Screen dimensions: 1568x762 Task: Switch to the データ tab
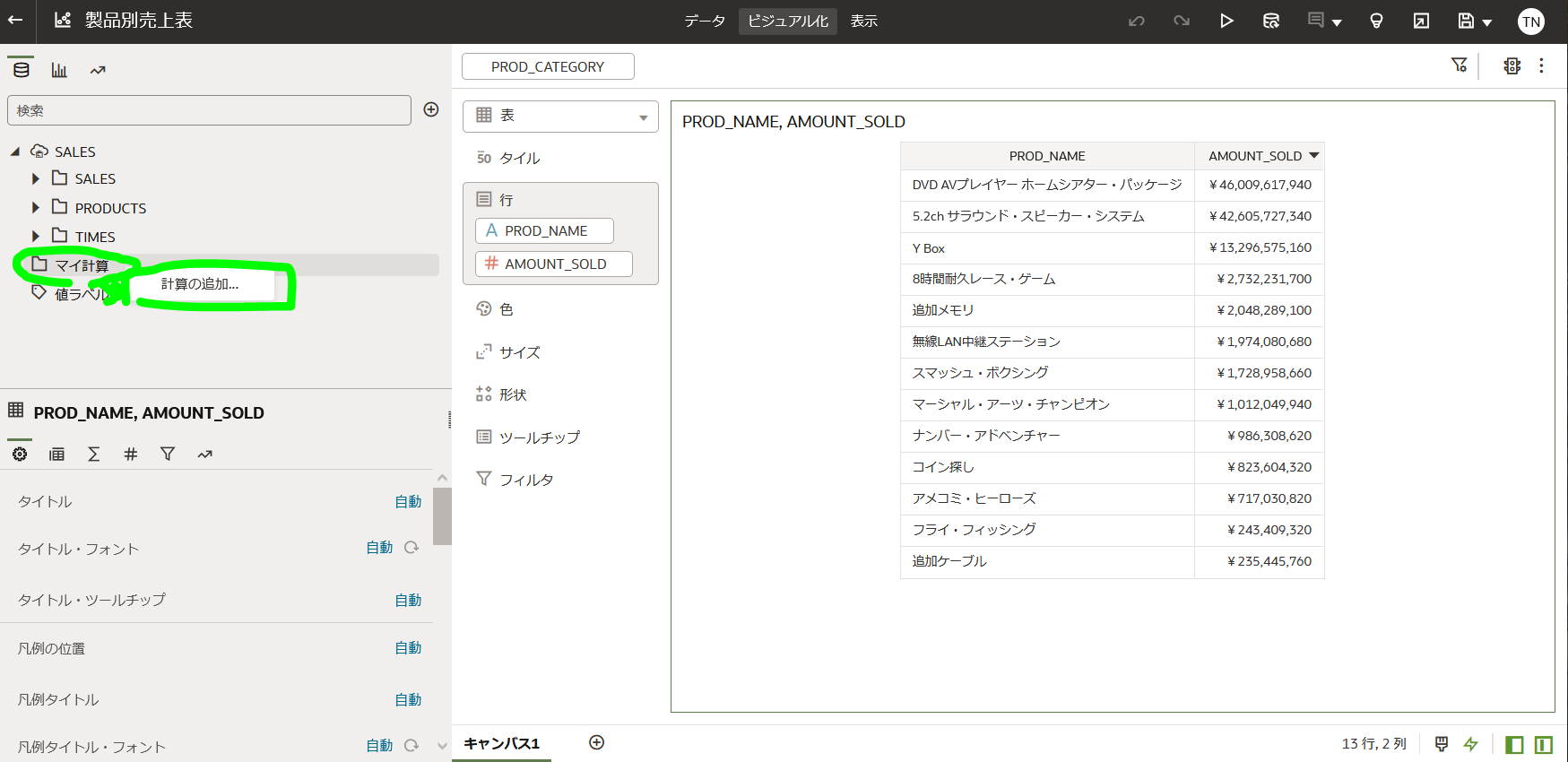pyautogui.click(x=705, y=21)
